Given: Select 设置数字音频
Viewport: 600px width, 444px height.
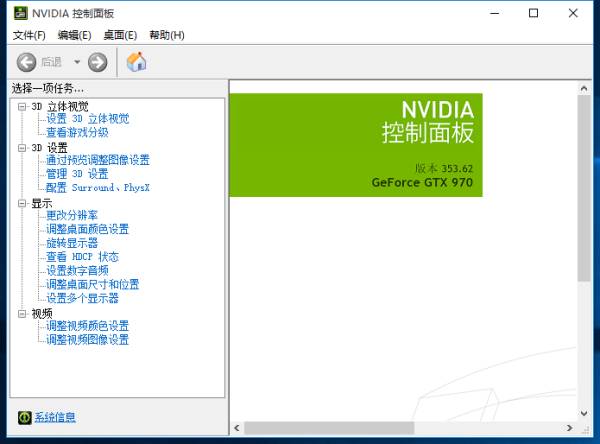Looking at the screenshot, I should point(77,271).
